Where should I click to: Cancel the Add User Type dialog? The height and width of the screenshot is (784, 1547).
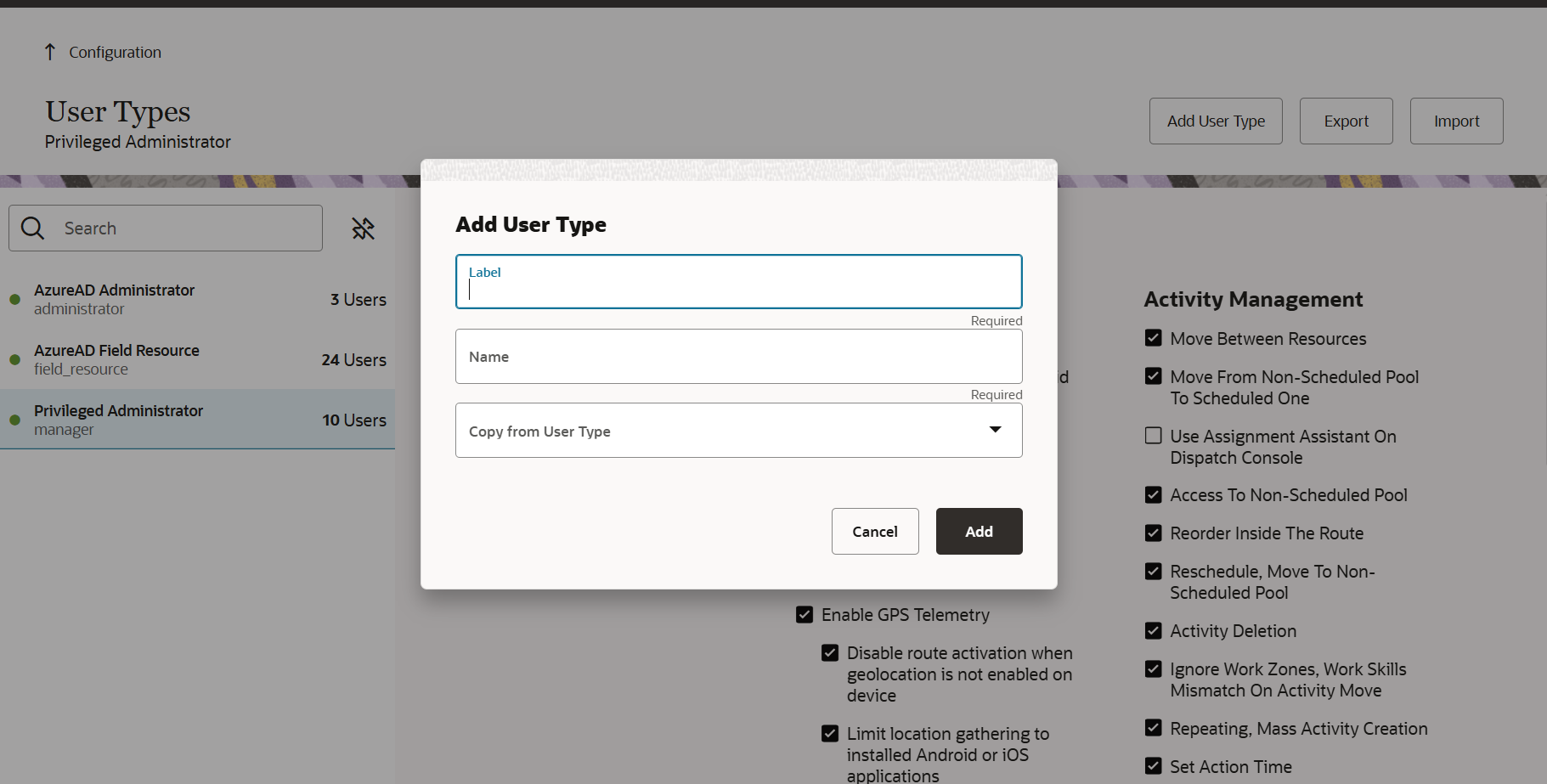[x=875, y=531]
